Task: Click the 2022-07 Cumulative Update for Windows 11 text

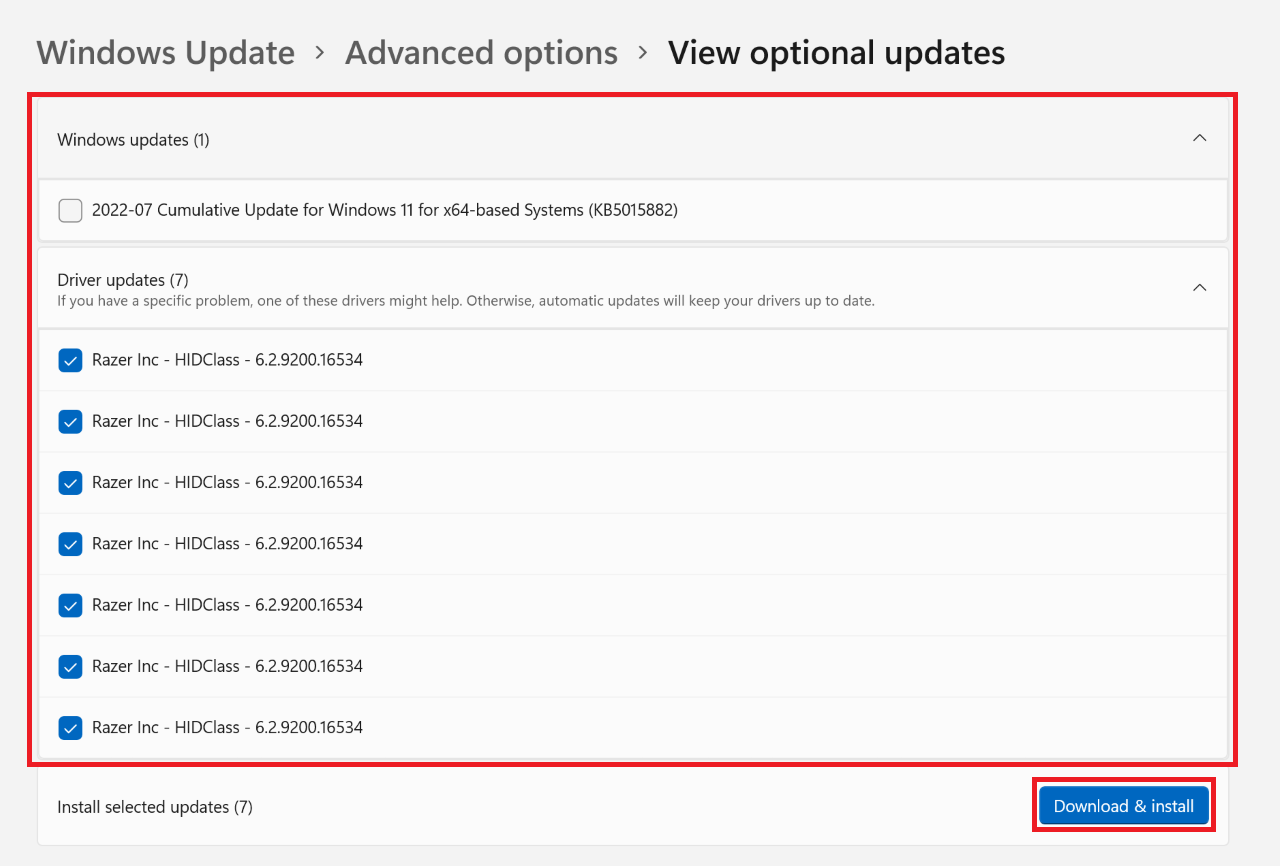Action: 385,210
